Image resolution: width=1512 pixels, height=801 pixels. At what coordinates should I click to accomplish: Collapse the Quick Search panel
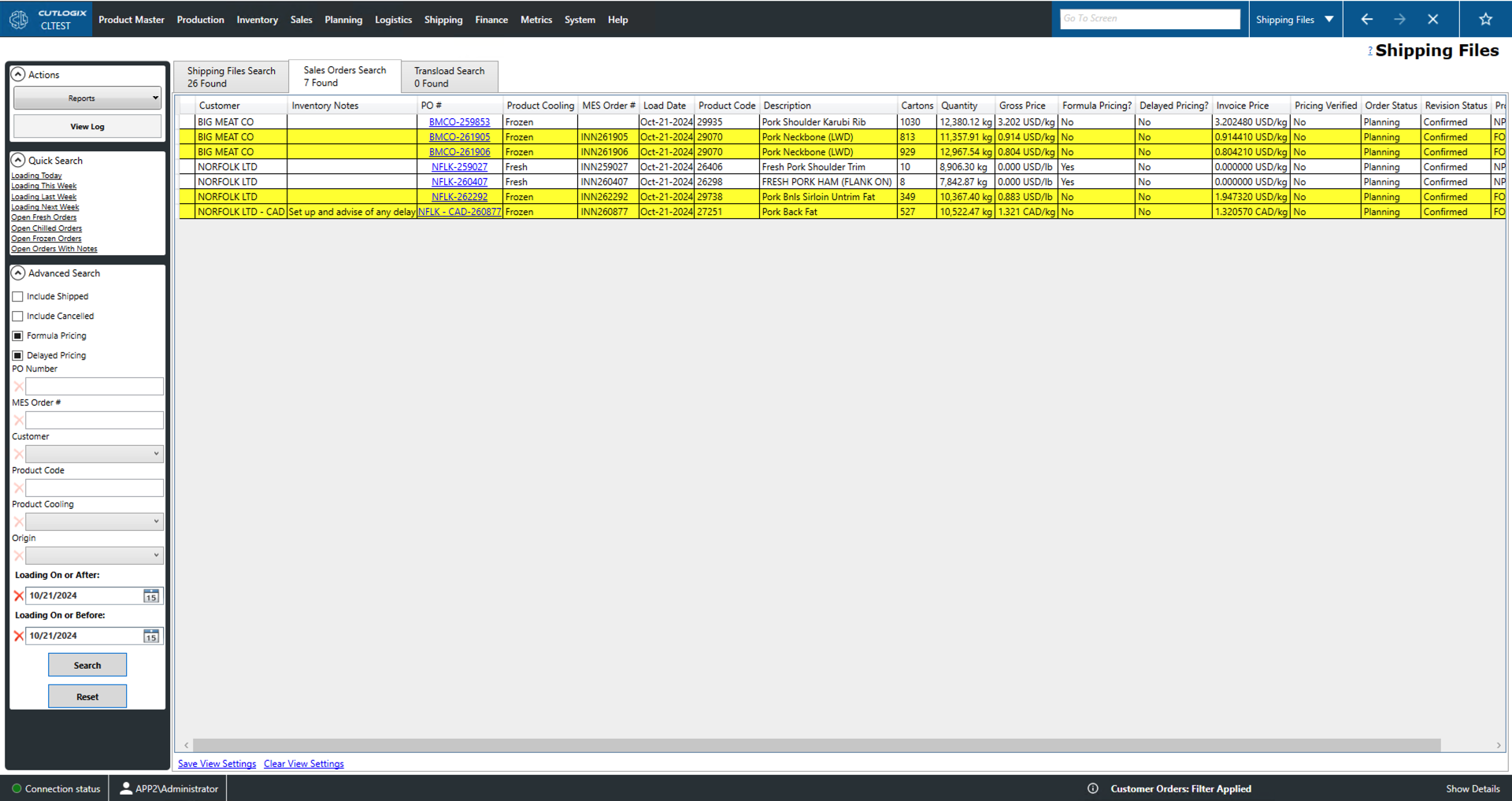18,160
